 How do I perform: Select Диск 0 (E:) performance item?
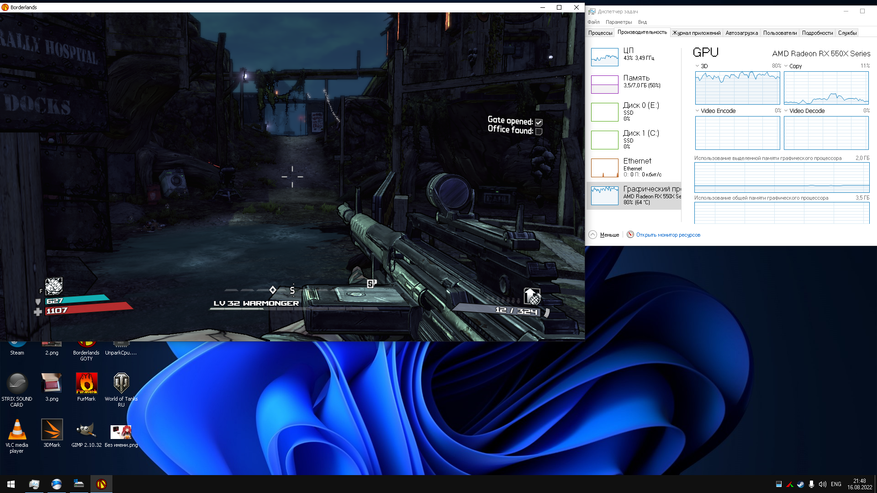point(634,112)
